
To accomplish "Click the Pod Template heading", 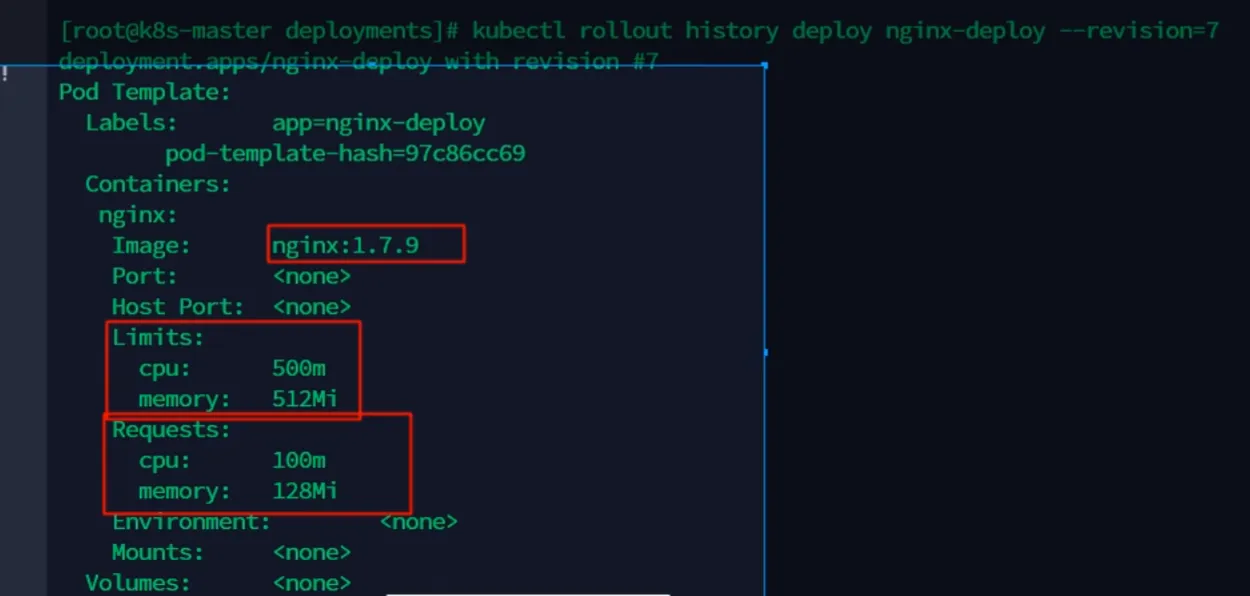I will point(145,92).
